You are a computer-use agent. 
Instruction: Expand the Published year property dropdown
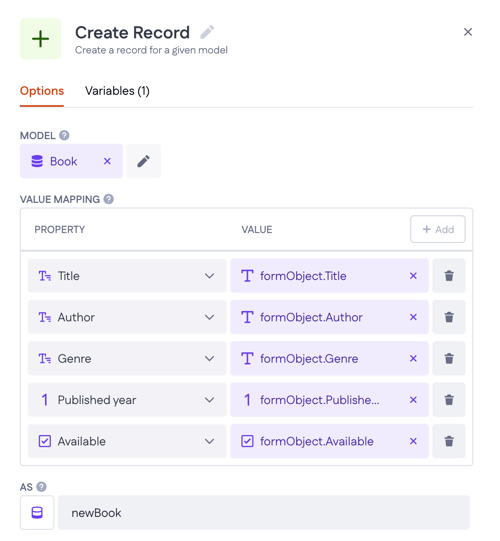click(x=127, y=400)
